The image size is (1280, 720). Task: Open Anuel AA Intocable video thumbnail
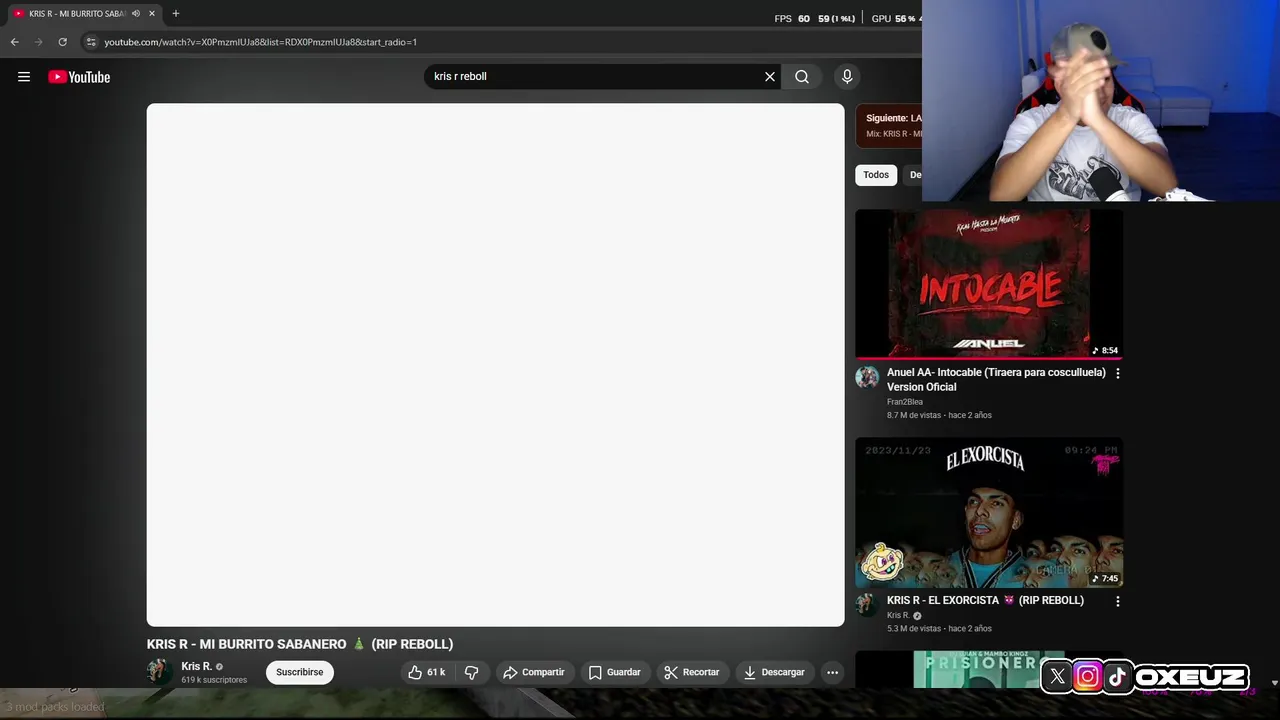[989, 284]
